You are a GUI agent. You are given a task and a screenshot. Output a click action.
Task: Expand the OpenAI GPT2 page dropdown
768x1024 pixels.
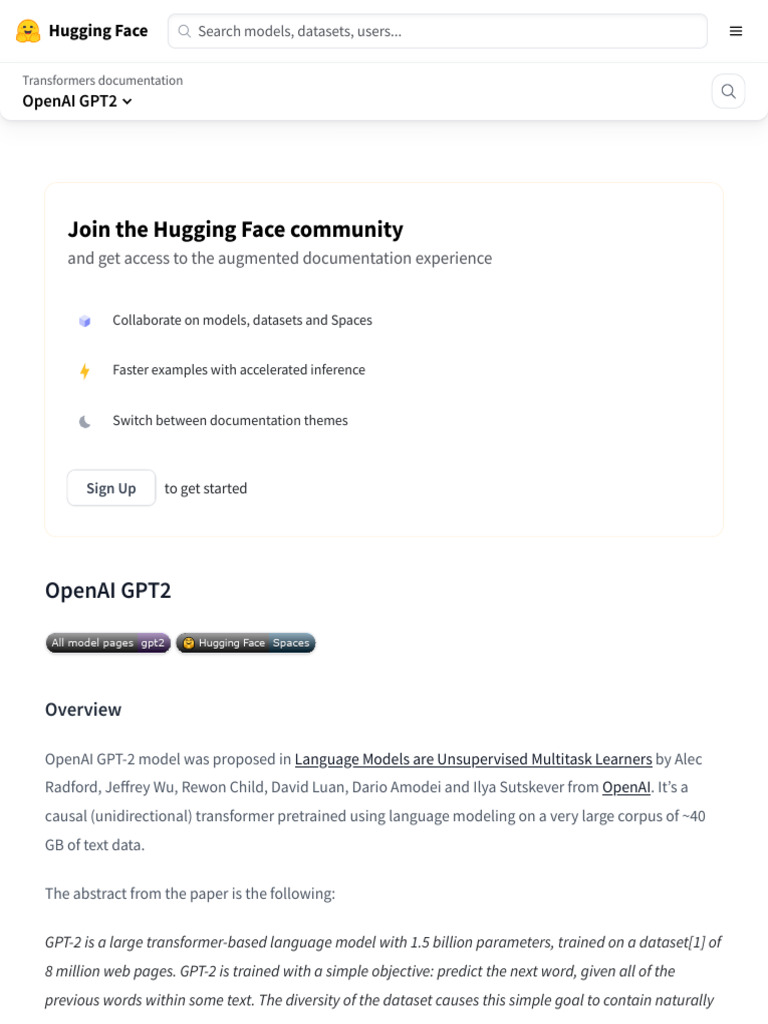(77, 101)
